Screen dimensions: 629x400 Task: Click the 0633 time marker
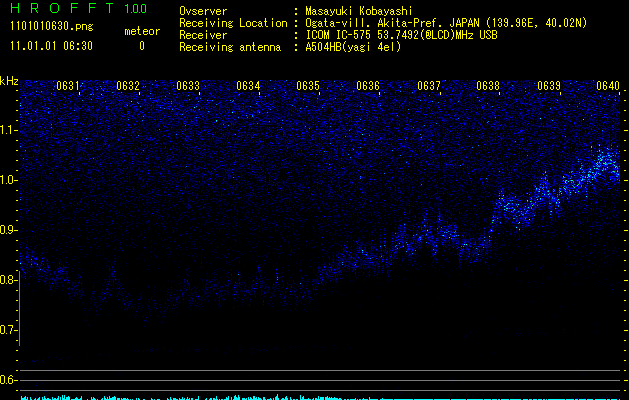coord(188,86)
